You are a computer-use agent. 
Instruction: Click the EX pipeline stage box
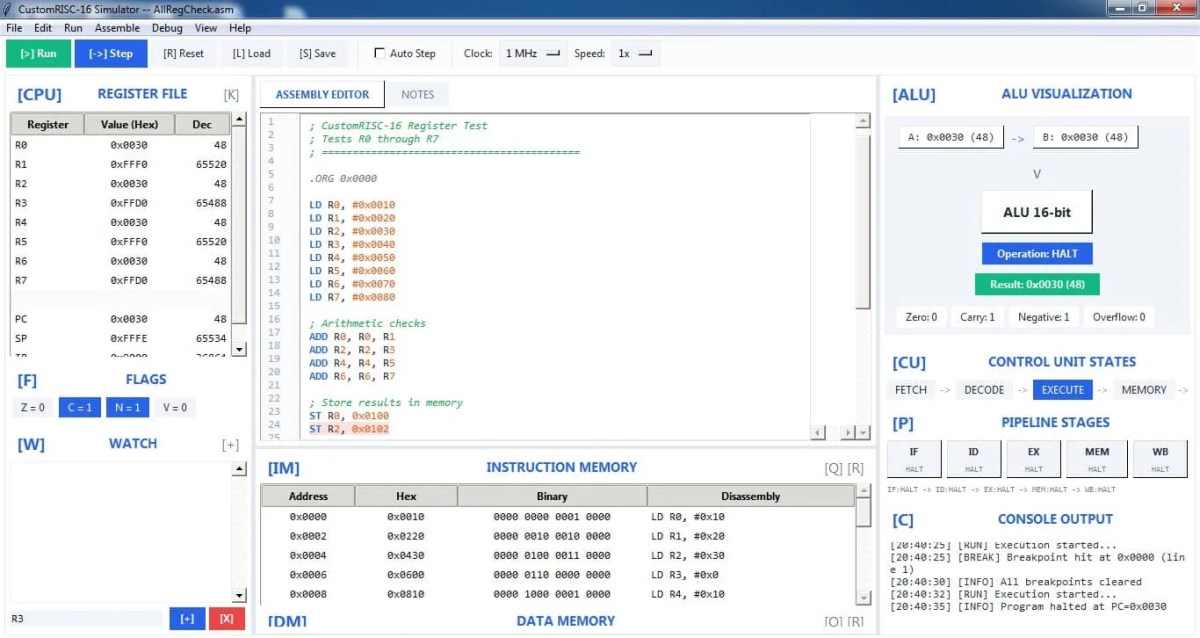(1034, 458)
